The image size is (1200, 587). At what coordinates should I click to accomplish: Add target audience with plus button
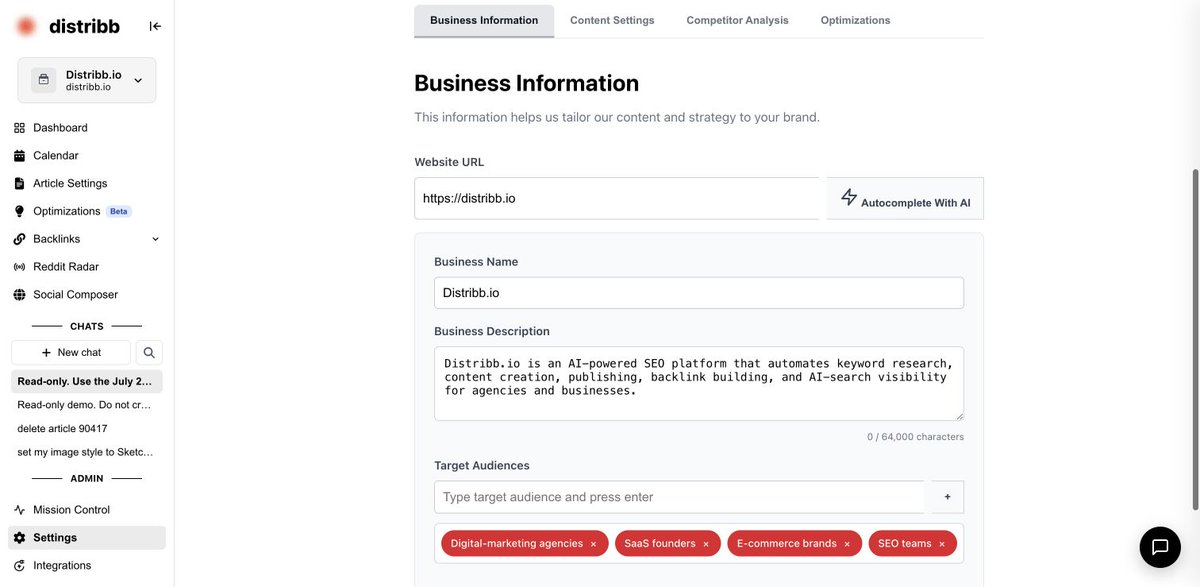click(947, 497)
